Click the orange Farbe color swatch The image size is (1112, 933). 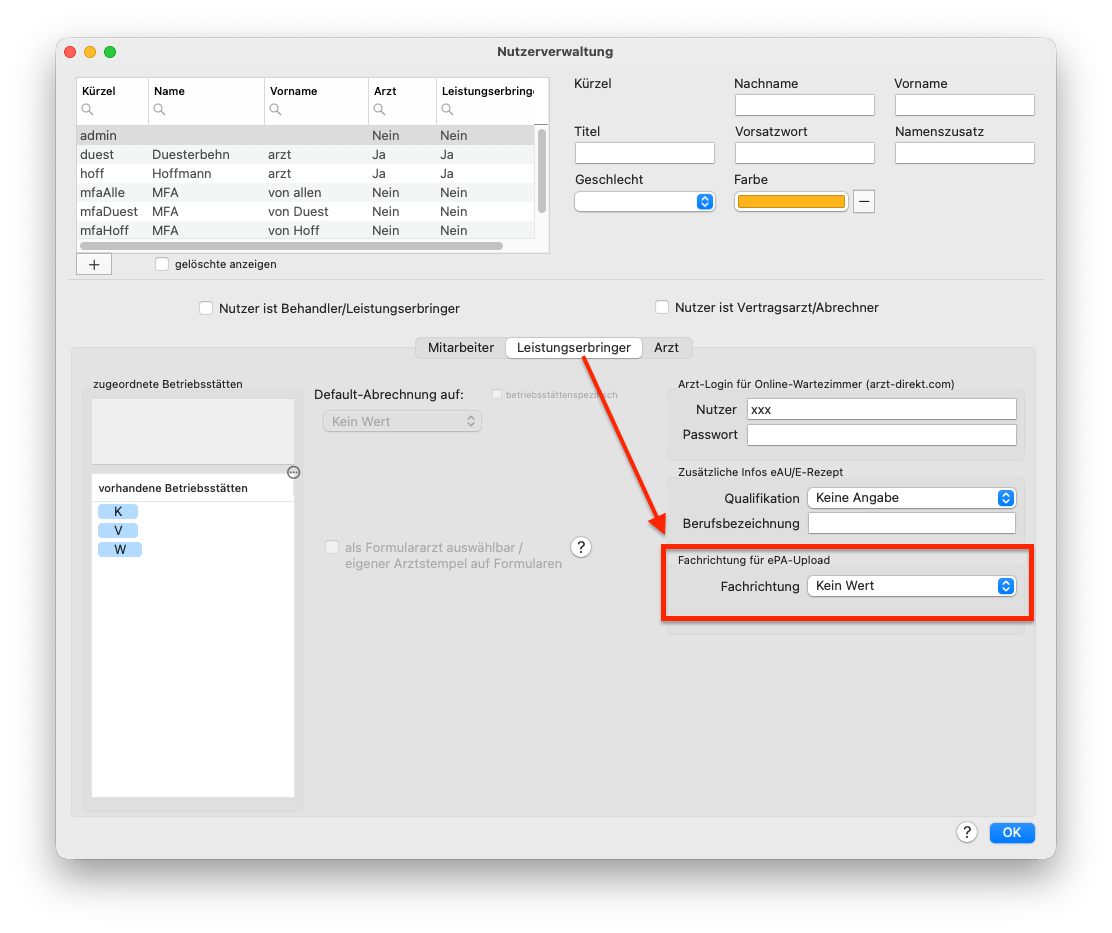point(791,201)
